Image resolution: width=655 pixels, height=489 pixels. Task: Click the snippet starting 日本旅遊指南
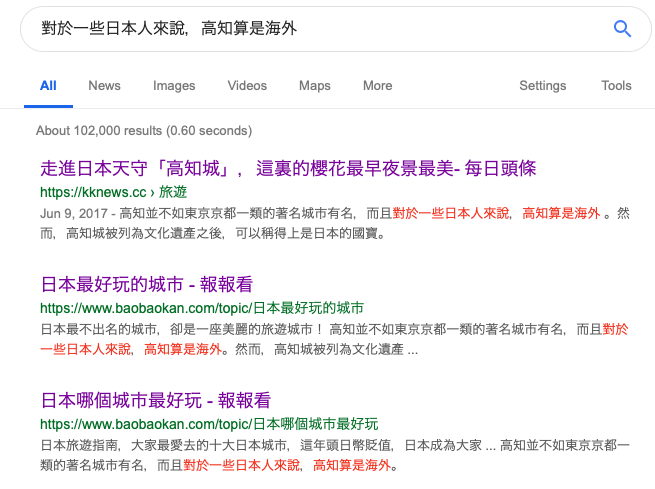[x=334, y=455]
